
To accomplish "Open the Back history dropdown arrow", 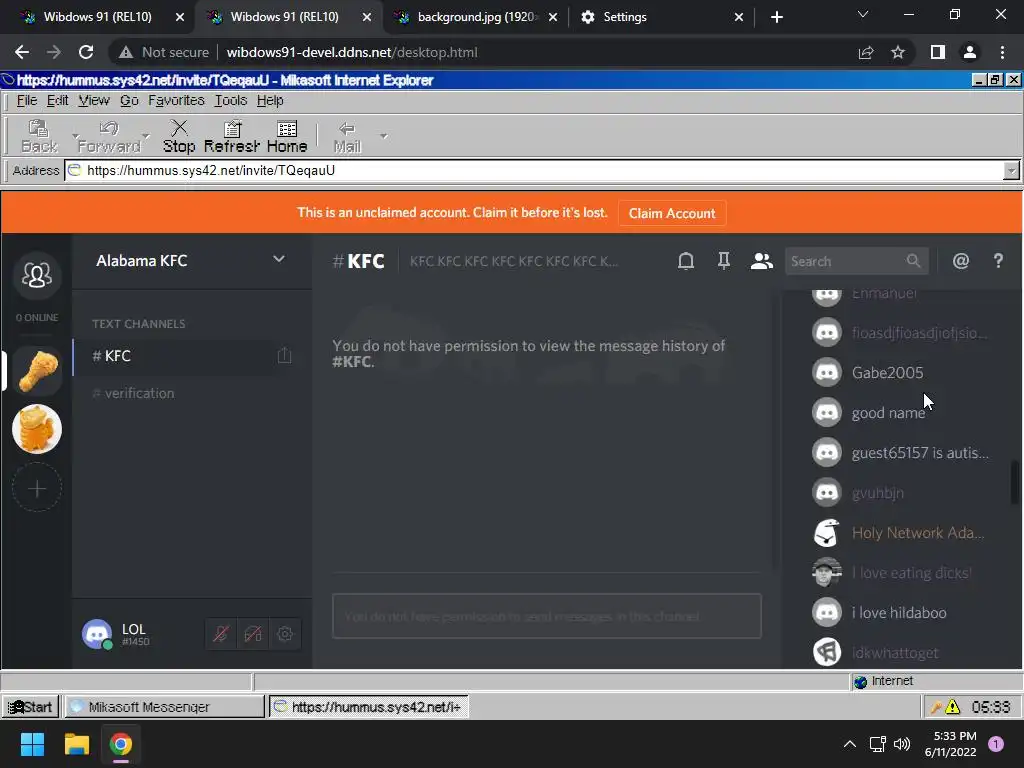I will point(75,136).
